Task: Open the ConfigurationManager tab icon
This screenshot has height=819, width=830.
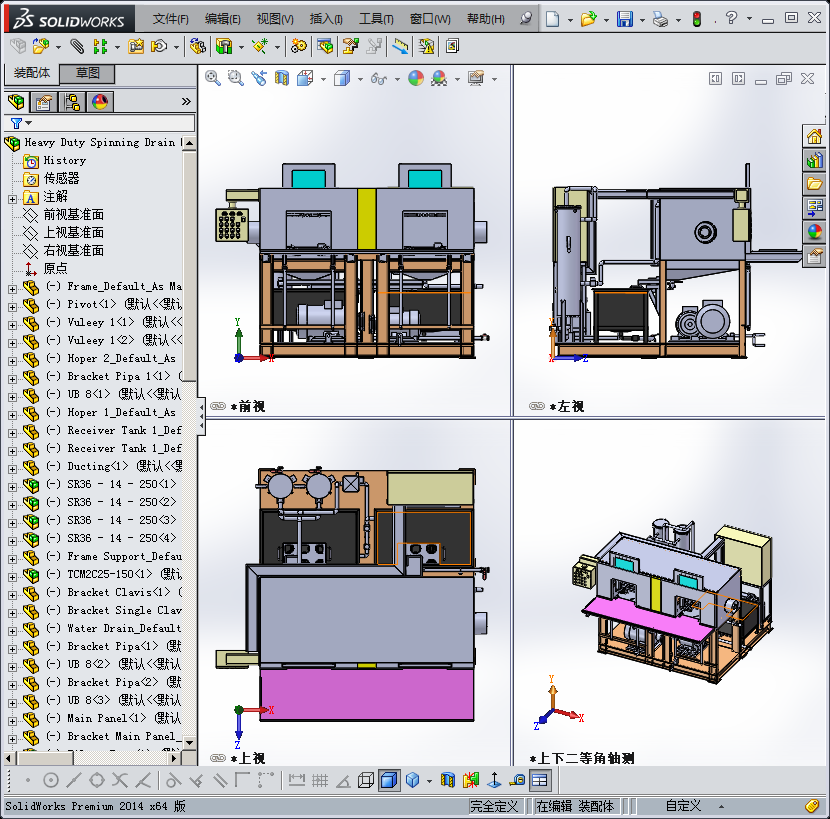Action: [x=71, y=101]
